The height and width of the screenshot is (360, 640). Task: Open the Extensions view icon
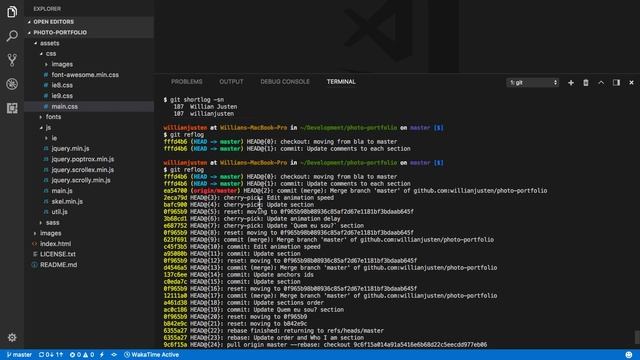pyautogui.click(x=12, y=108)
